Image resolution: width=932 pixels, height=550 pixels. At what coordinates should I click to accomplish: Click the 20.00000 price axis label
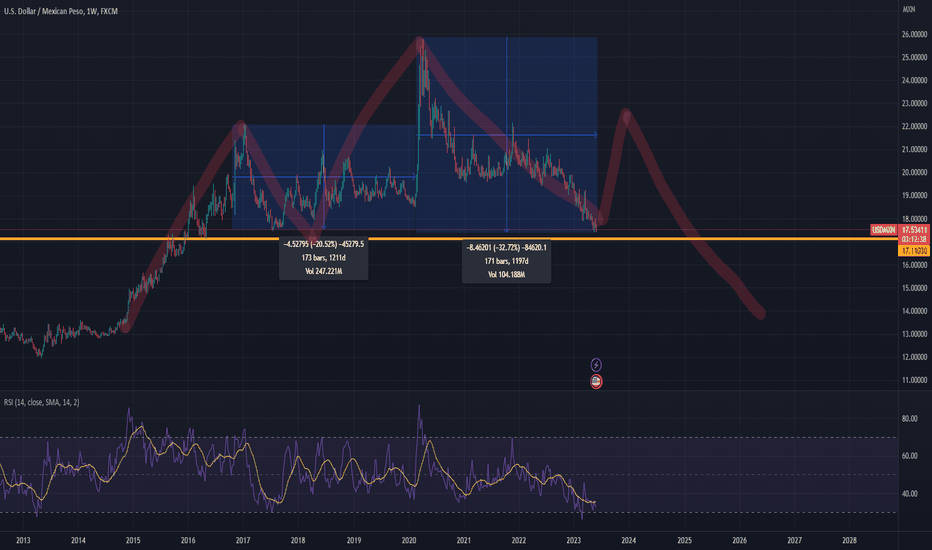pyautogui.click(x=914, y=172)
